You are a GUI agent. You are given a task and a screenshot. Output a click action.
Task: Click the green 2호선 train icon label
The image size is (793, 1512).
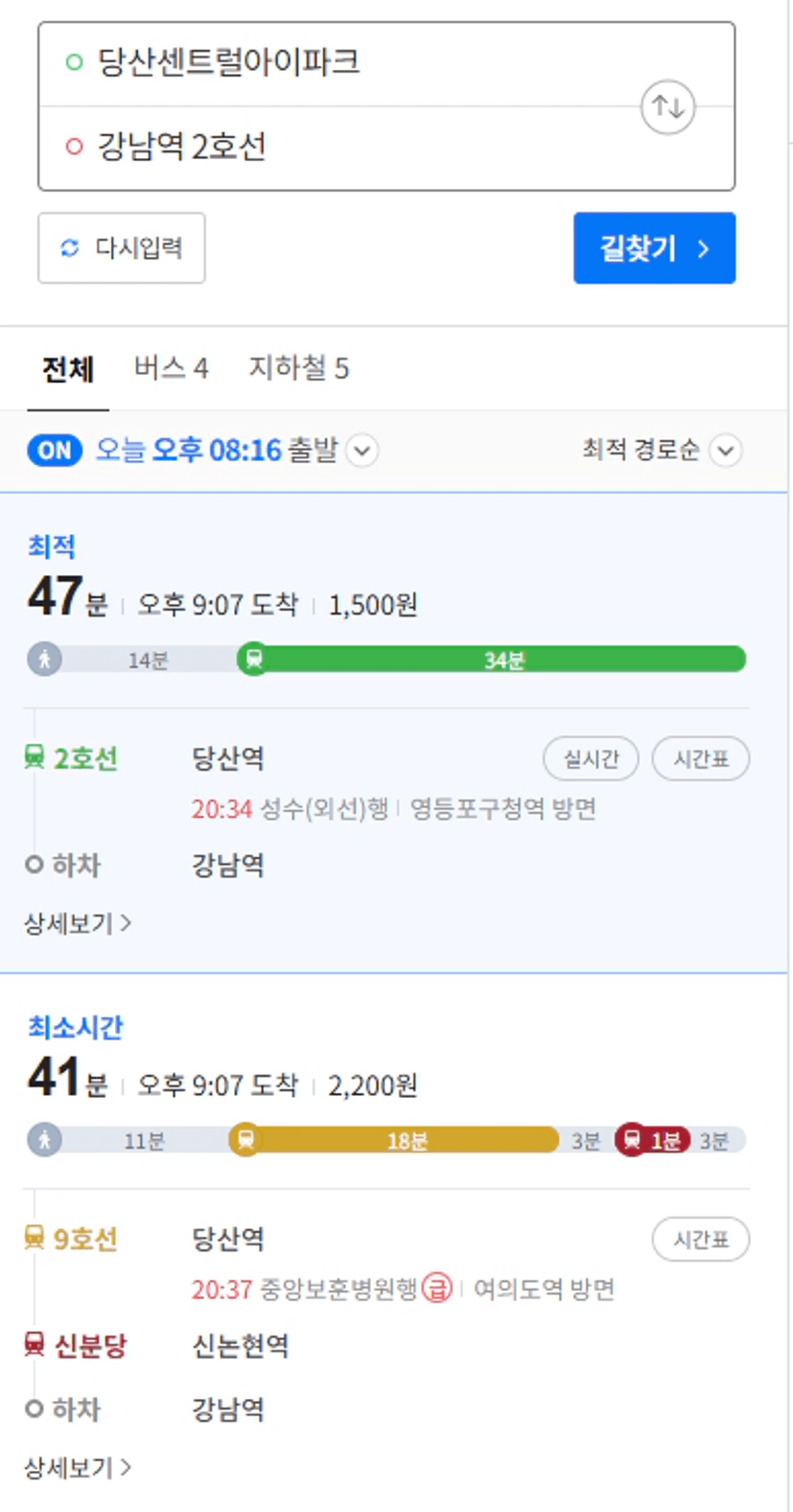click(x=35, y=758)
